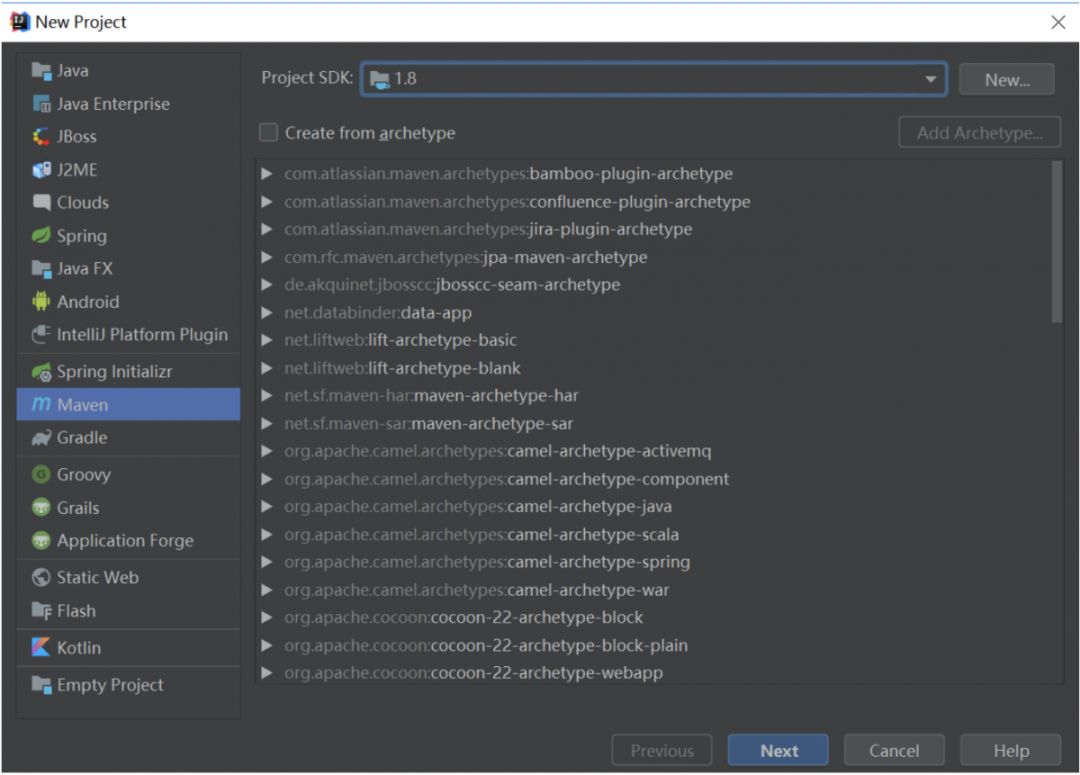The image size is (1080, 775).
Task: Open Help for the dialog
Action: [x=1010, y=750]
